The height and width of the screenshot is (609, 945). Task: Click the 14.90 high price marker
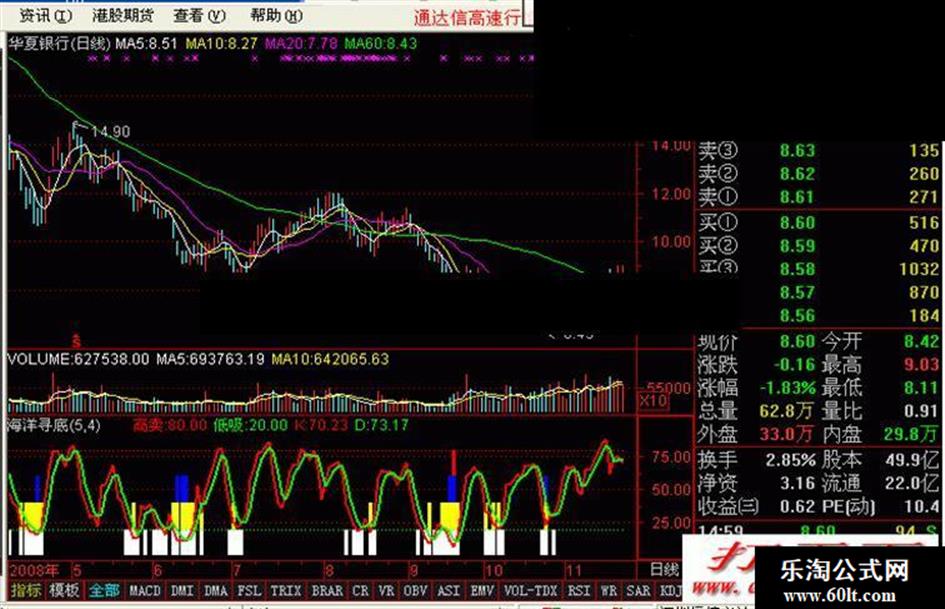pos(110,131)
